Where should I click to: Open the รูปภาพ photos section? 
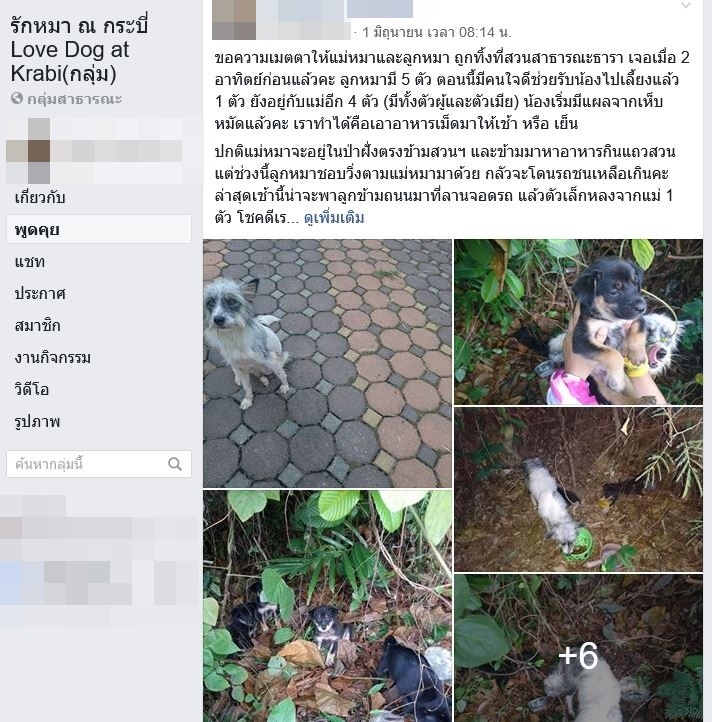coord(37,421)
